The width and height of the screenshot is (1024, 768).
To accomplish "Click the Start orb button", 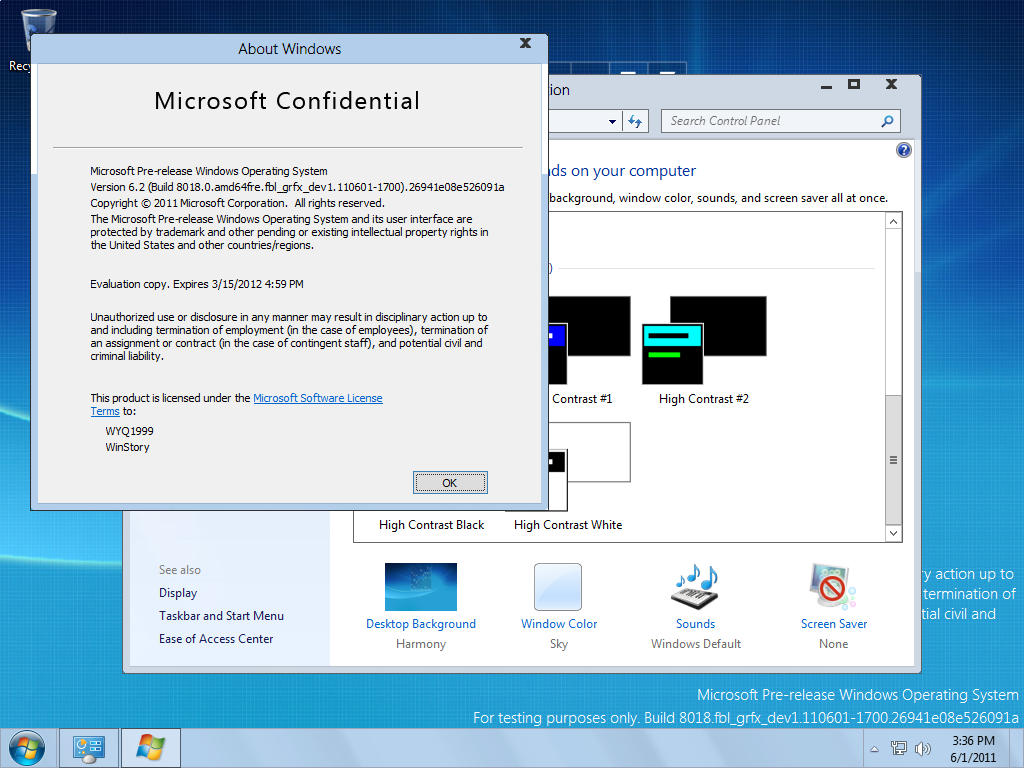I will point(26,748).
